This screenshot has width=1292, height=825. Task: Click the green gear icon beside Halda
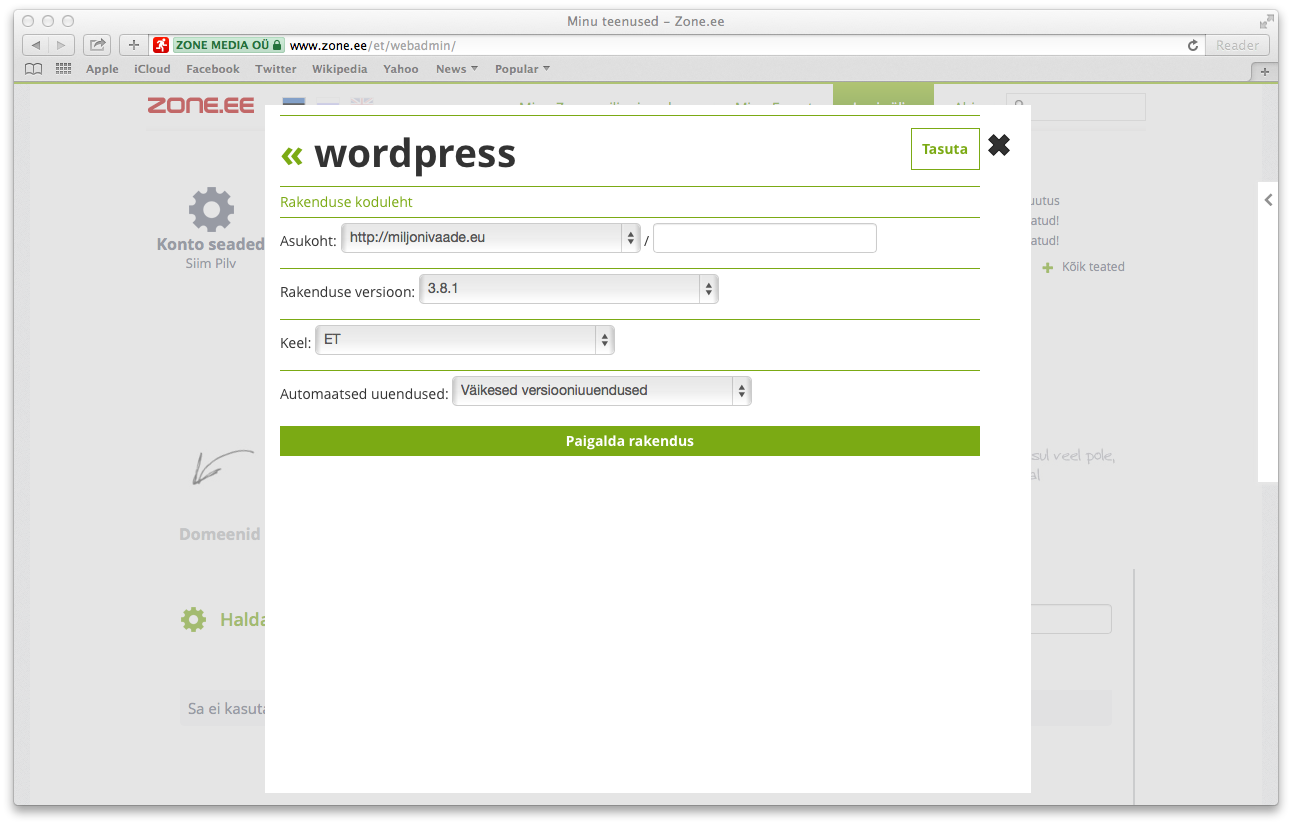193,619
